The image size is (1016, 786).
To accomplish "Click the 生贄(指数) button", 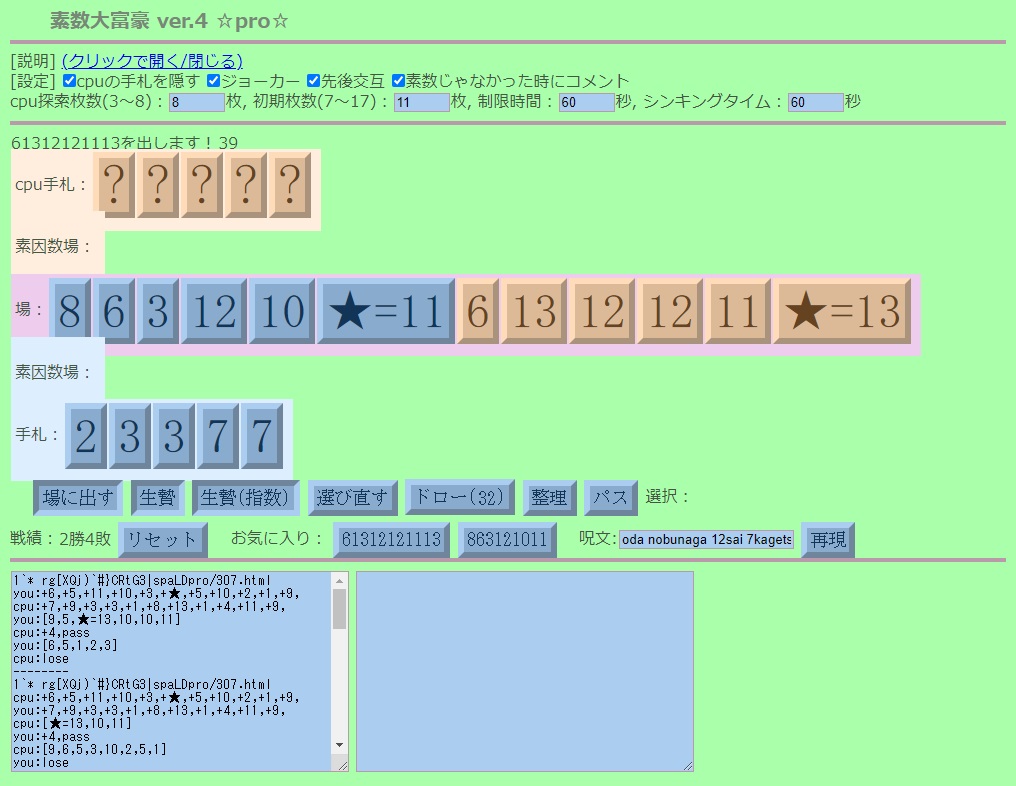I will point(246,498).
